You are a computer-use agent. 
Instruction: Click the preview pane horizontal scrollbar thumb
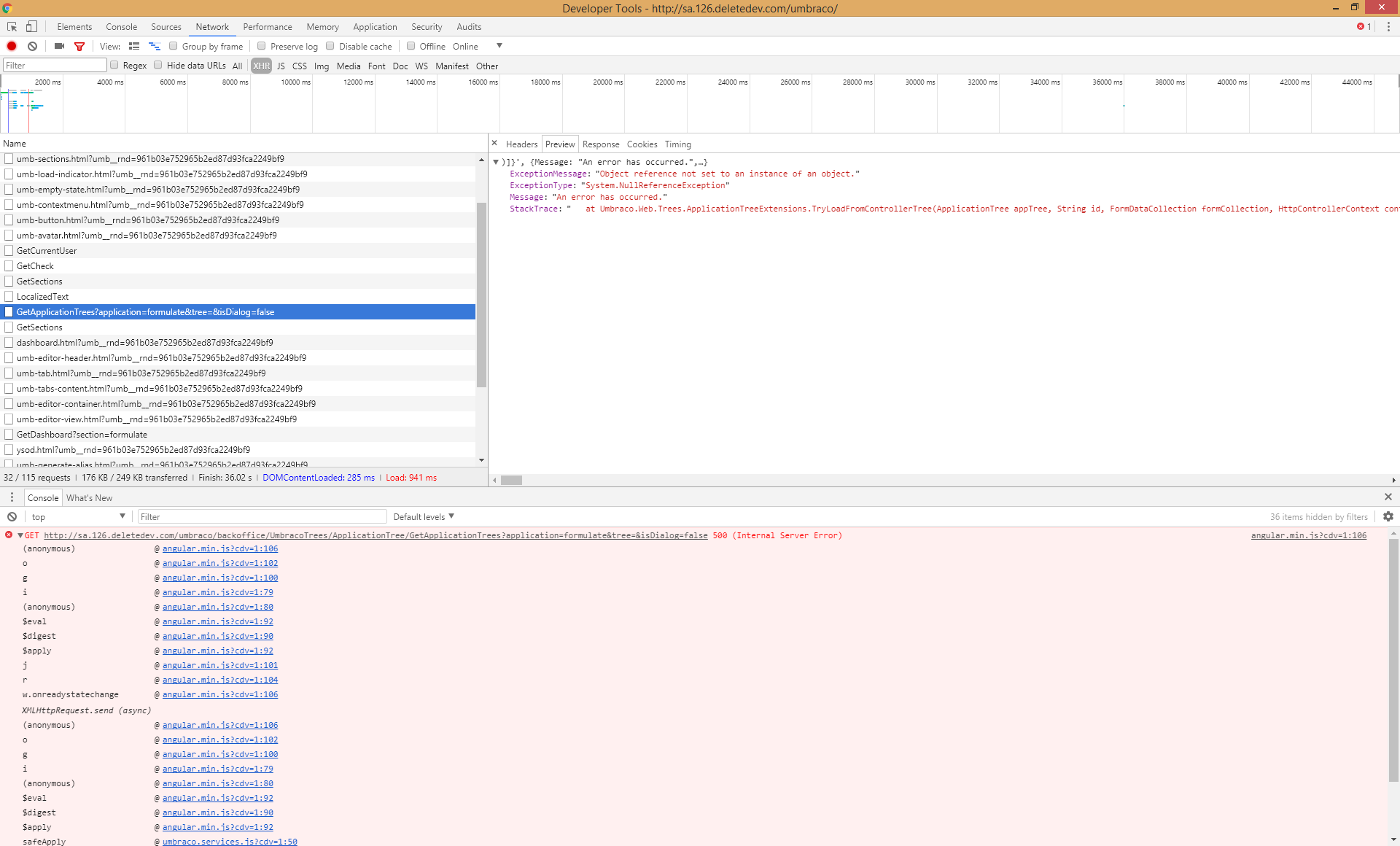click(511, 480)
